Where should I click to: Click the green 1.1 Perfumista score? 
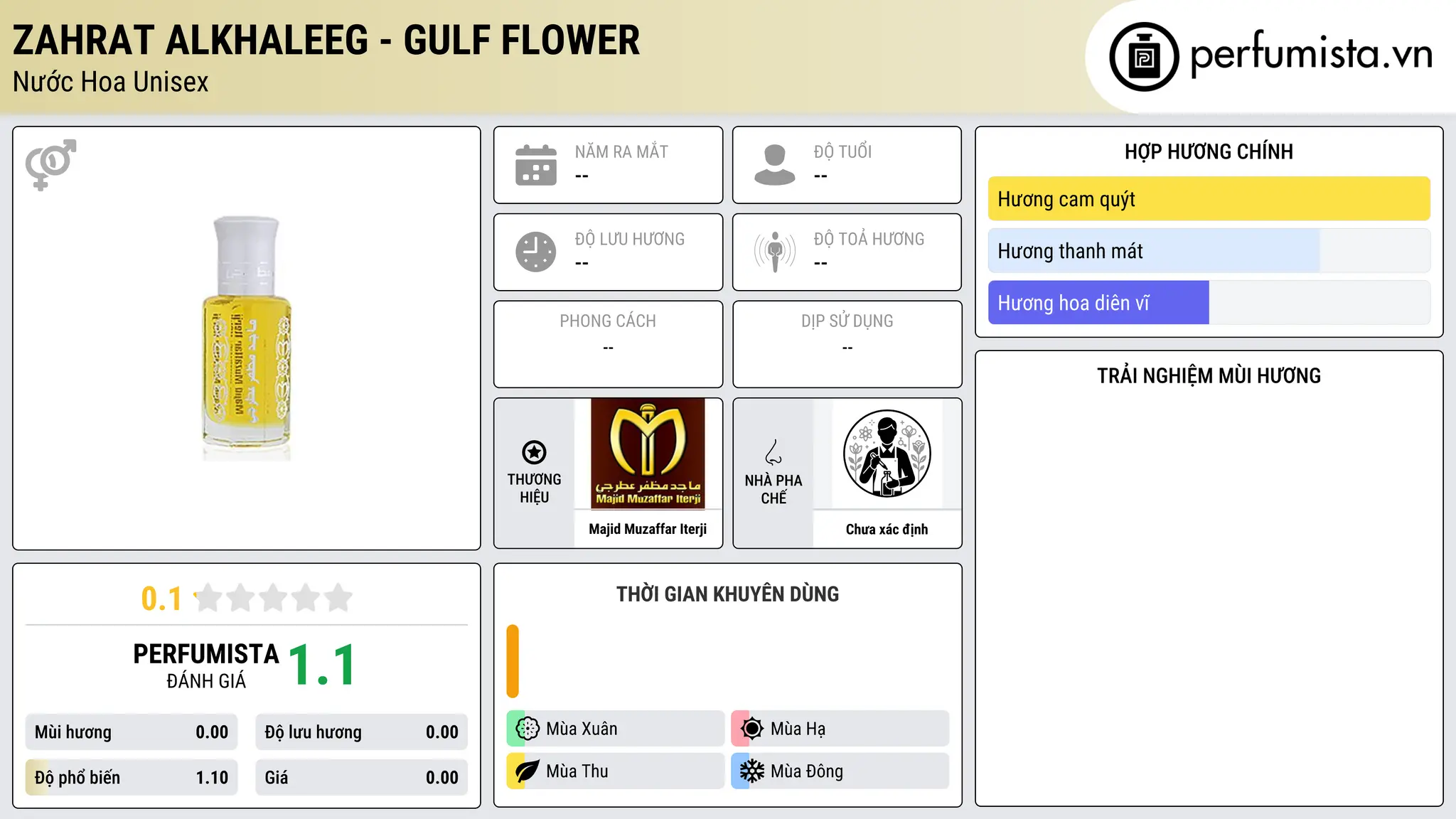(x=322, y=665)
